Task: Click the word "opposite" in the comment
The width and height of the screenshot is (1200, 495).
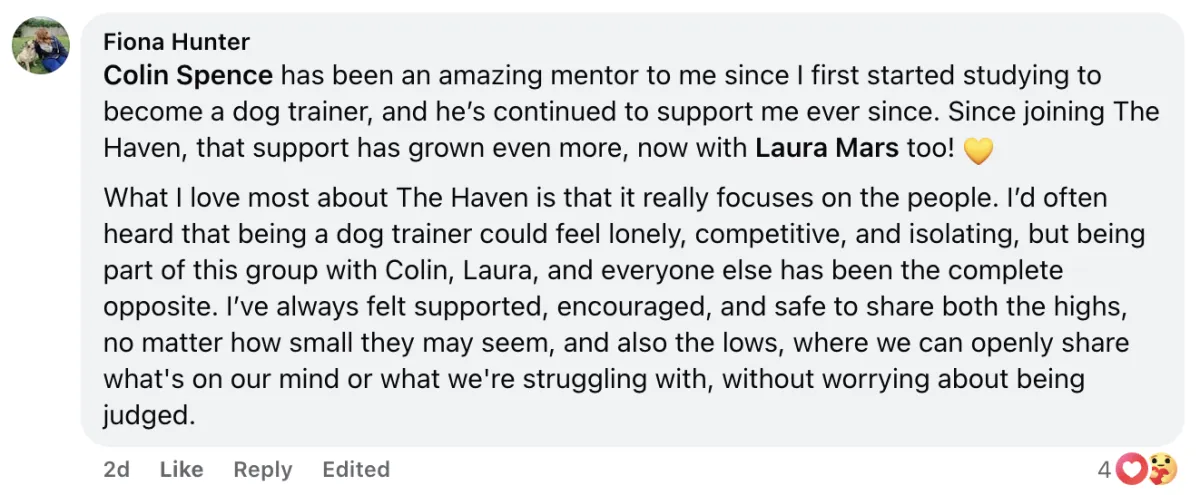Action: [x=152, y=307]
